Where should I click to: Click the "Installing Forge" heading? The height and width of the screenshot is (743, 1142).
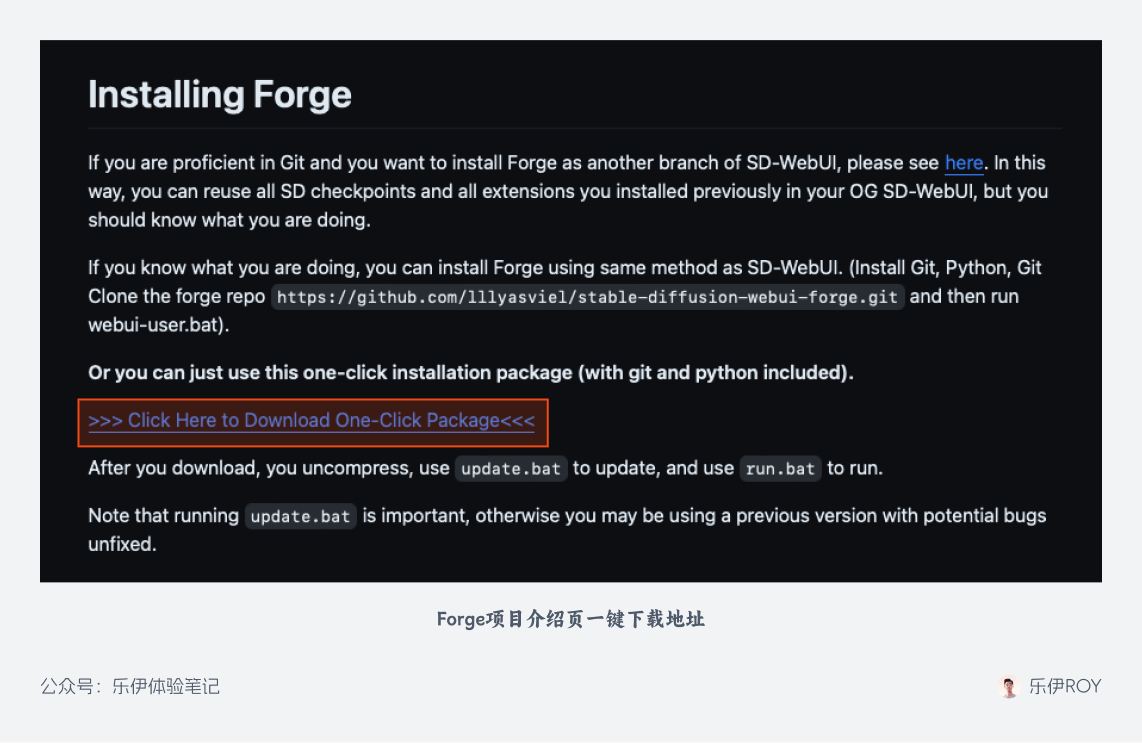pos(220,95)
